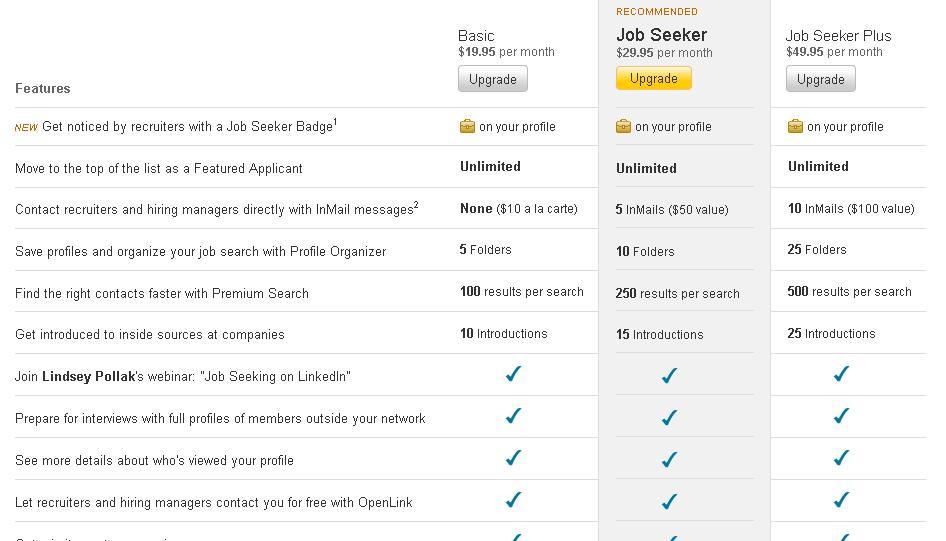Click the Job Seeker Badge icon under Basic
The height and width of the screenshot is (541, 946).
coord(467,126)
